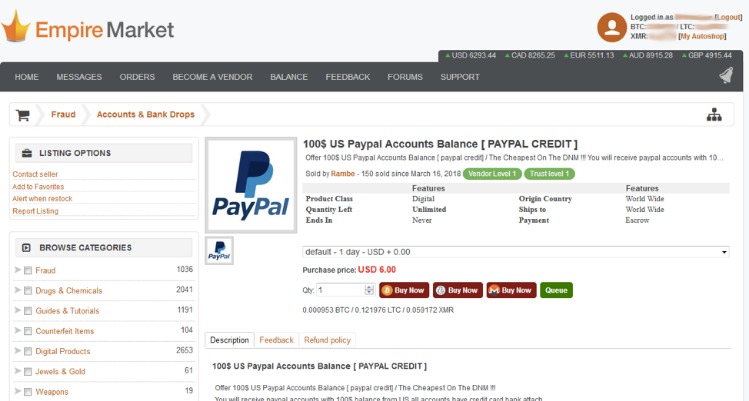
Task: Click the sitemap hierarchy icon
Action: [x=714, y=115]
